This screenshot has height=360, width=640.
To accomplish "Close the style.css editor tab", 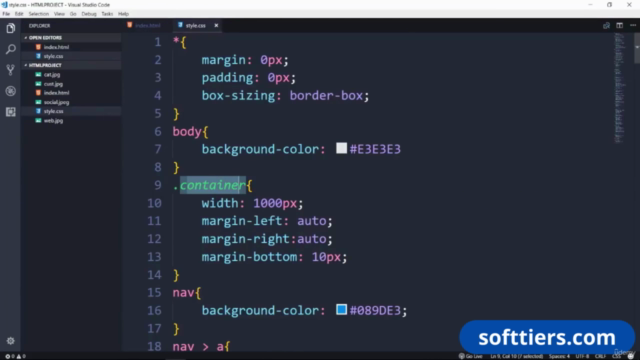I will 216,25.
